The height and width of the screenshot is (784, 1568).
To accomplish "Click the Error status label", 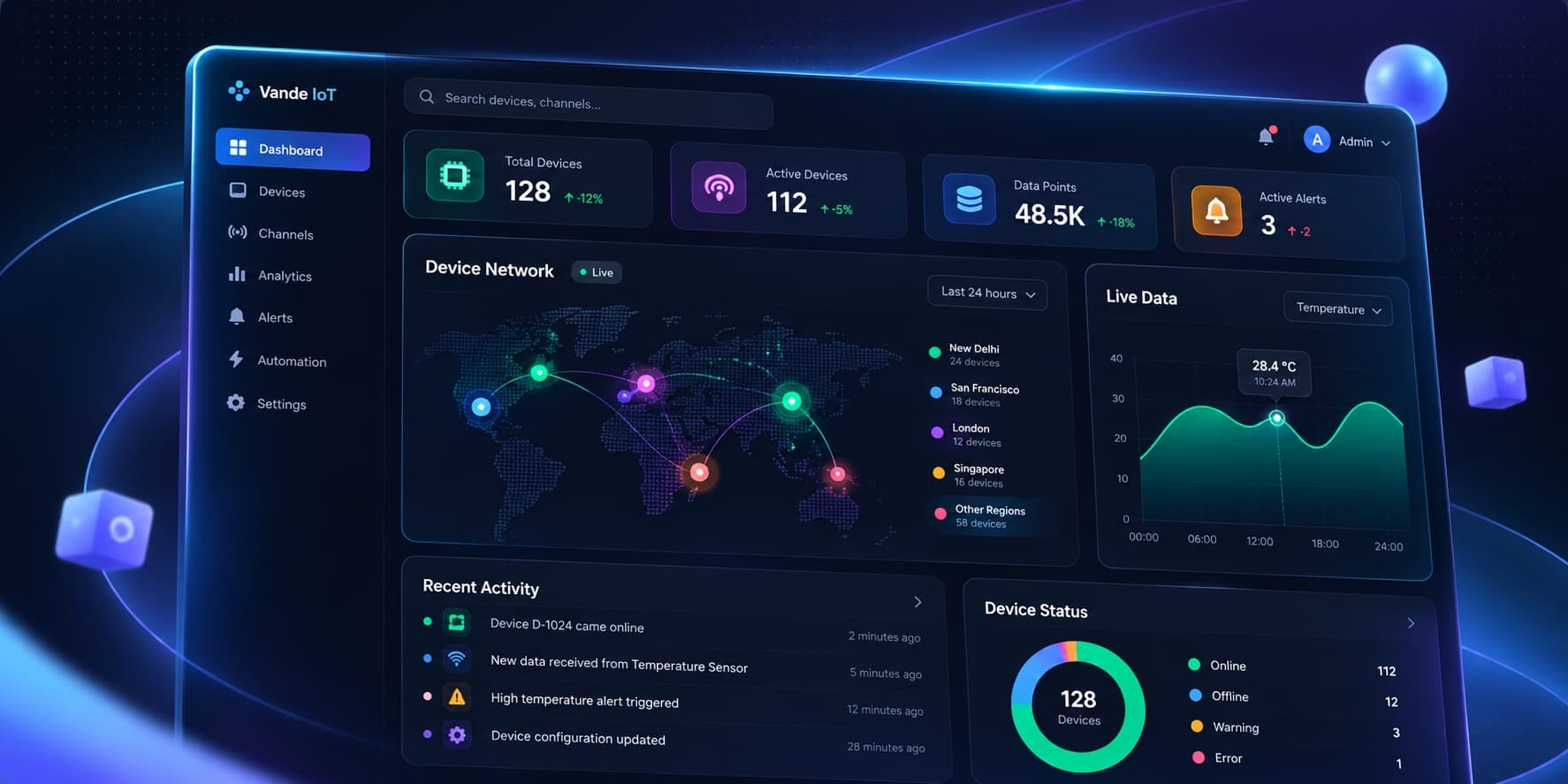I will (1229, 758).
